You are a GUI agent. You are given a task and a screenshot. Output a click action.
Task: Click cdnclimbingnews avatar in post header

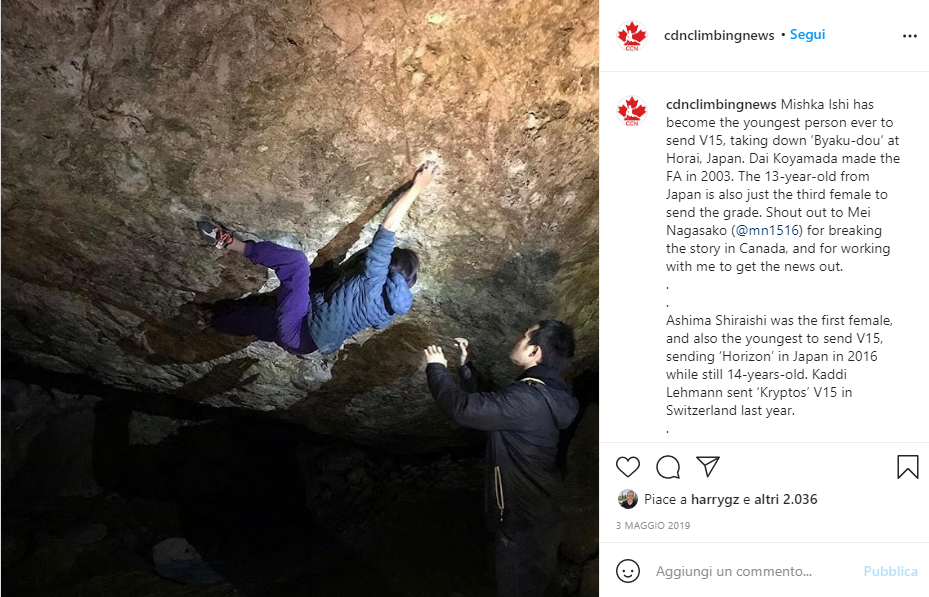click(x=632, y=36)
